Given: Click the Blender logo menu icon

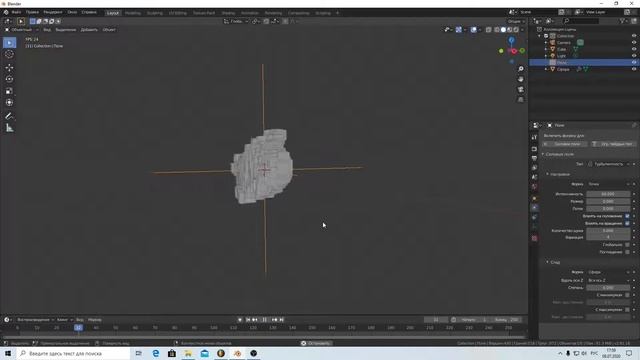Looking at the screenshot, I should point(6,12).
